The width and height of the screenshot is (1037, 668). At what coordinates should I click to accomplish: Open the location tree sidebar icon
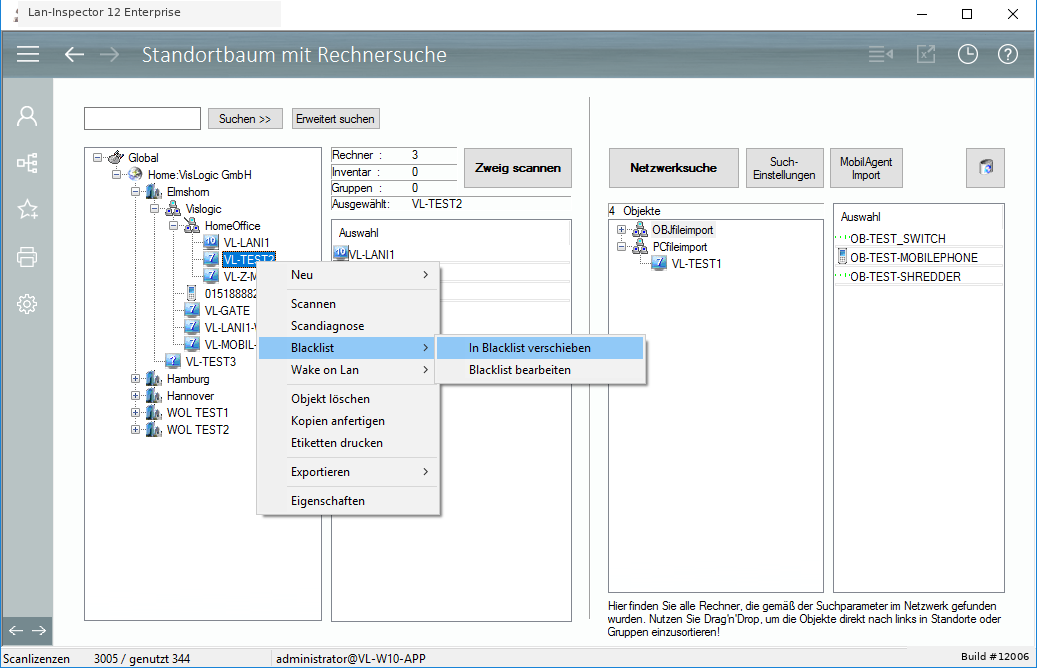click(x=27, y=163)
